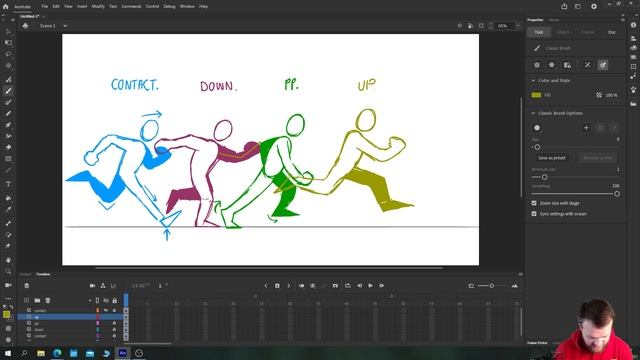Switch to the Object properties tab
The height and width of the screenshot is (360, 640).
pyautogui.click(x=563, y=32)
